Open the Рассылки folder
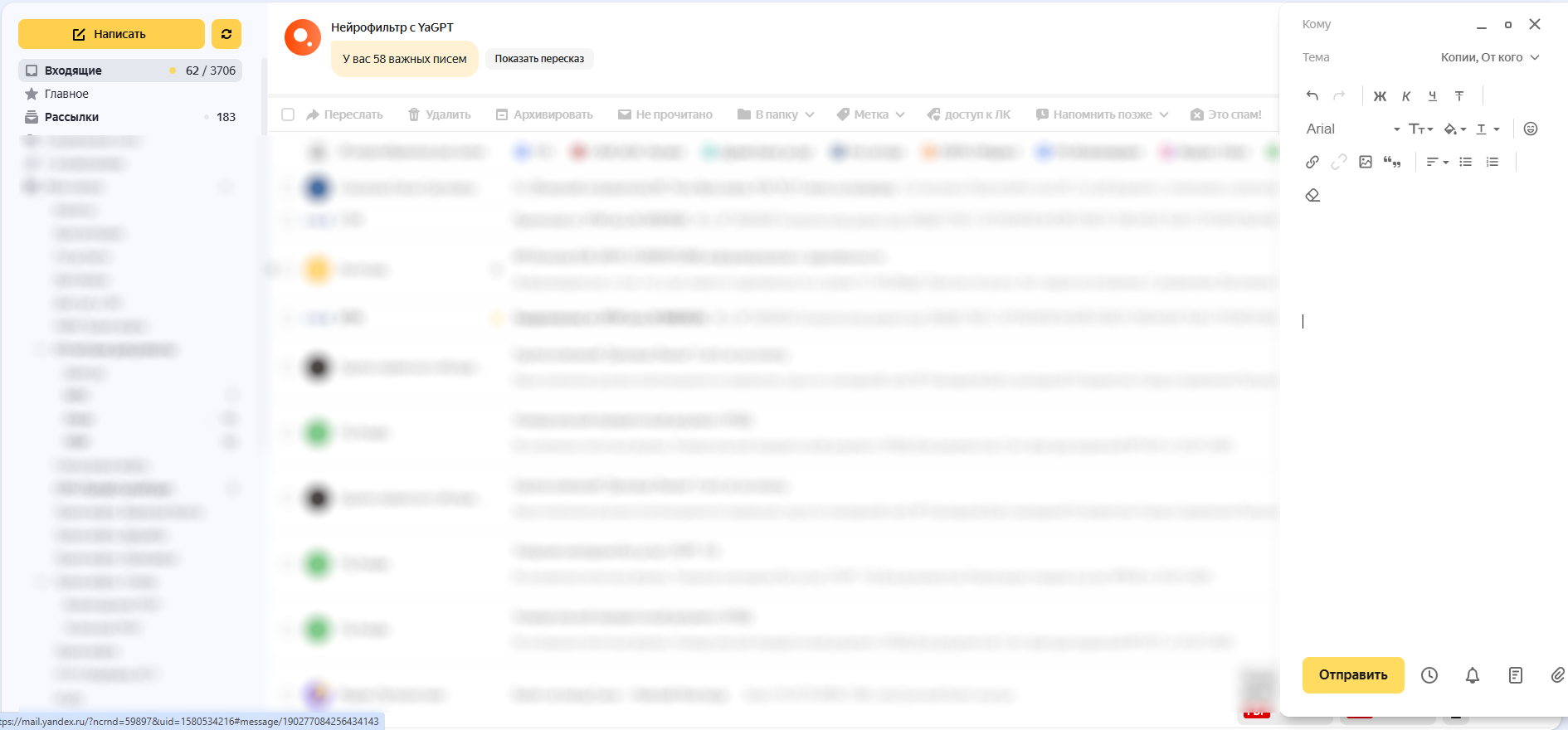1568x730 pixels. (x=71, y=117)
